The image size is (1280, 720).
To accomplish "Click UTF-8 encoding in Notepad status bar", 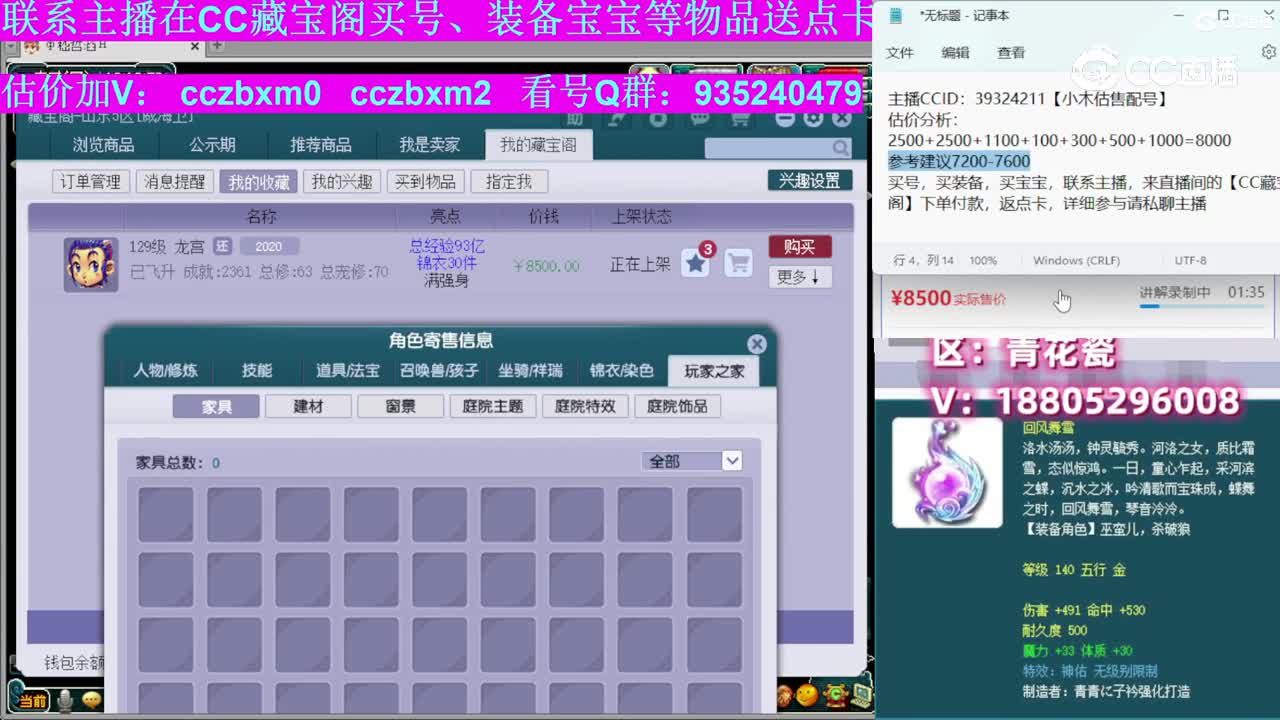I will click(1190, 260).
